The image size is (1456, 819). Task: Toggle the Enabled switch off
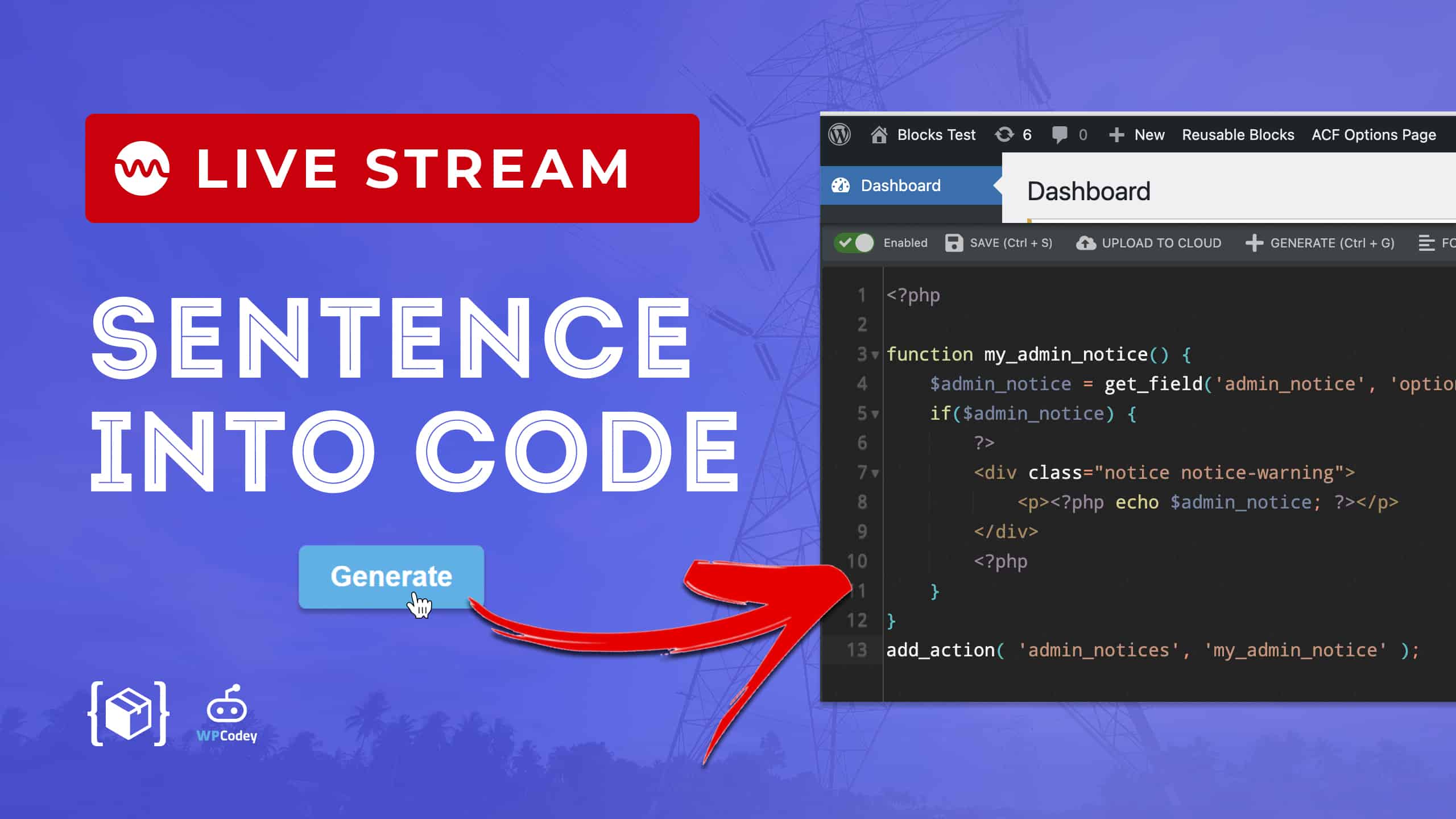[x=854, y=243]
